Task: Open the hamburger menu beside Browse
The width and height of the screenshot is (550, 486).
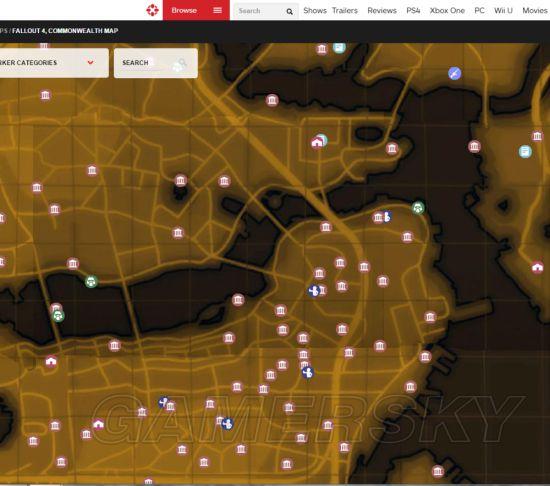Action: click(217, 10)
